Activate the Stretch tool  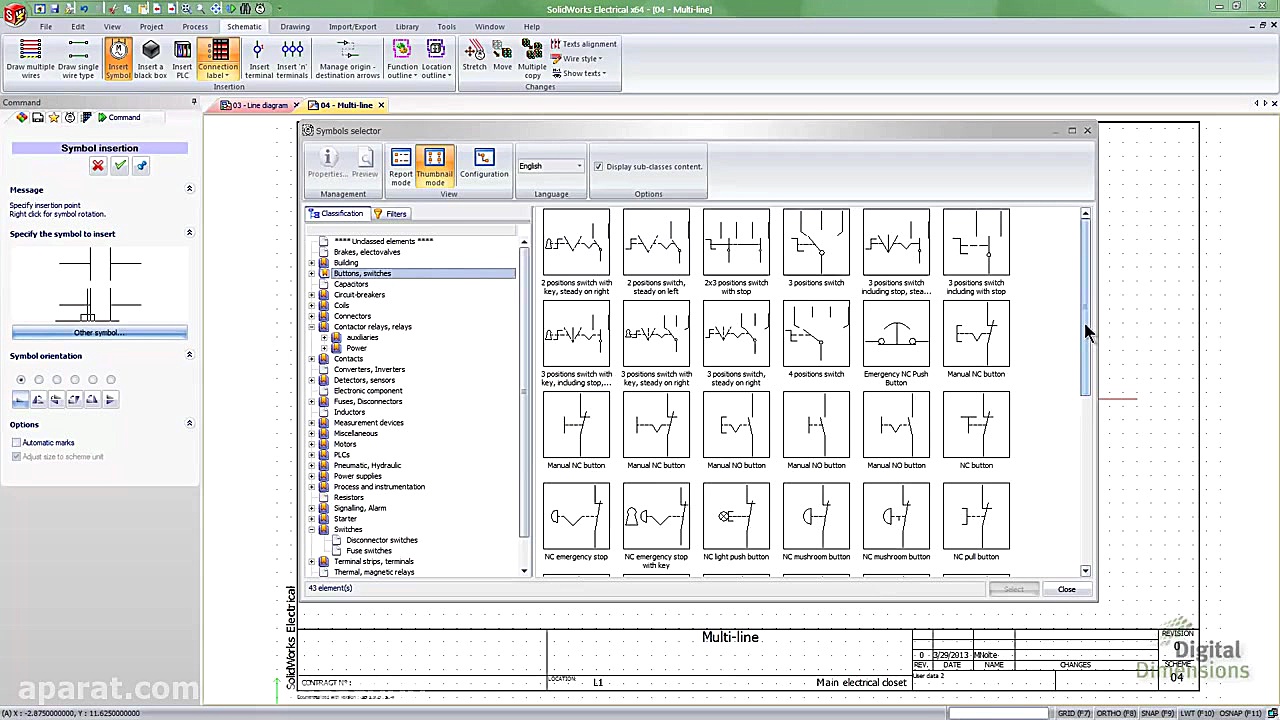tap(473, 55)
